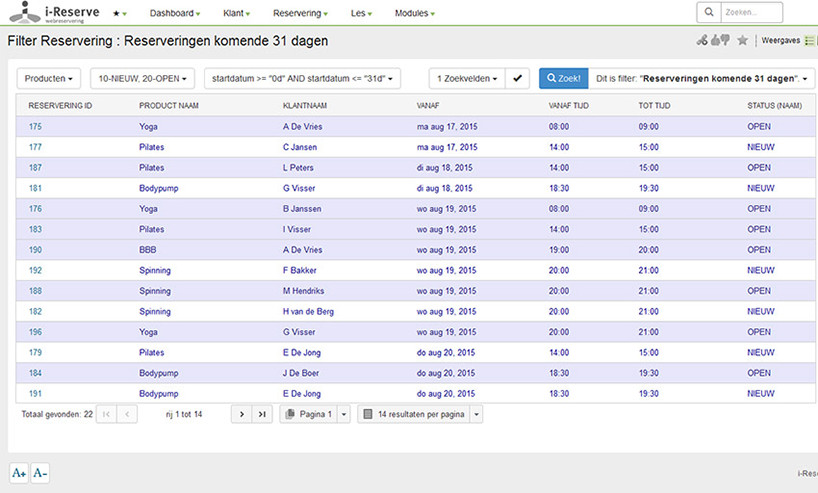818x493 pixels.
Task: Increase font size with A+ button
Action: [x=19, y=473]
